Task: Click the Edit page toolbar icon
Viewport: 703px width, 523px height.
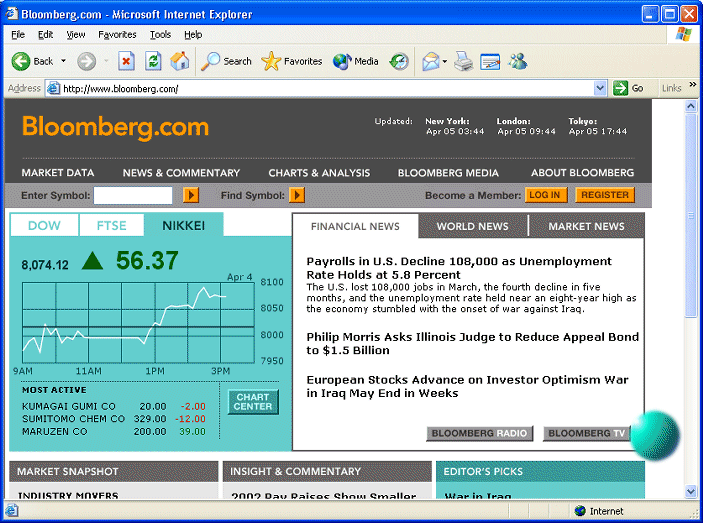Action: pyautogui.click(x=490, y=61)
